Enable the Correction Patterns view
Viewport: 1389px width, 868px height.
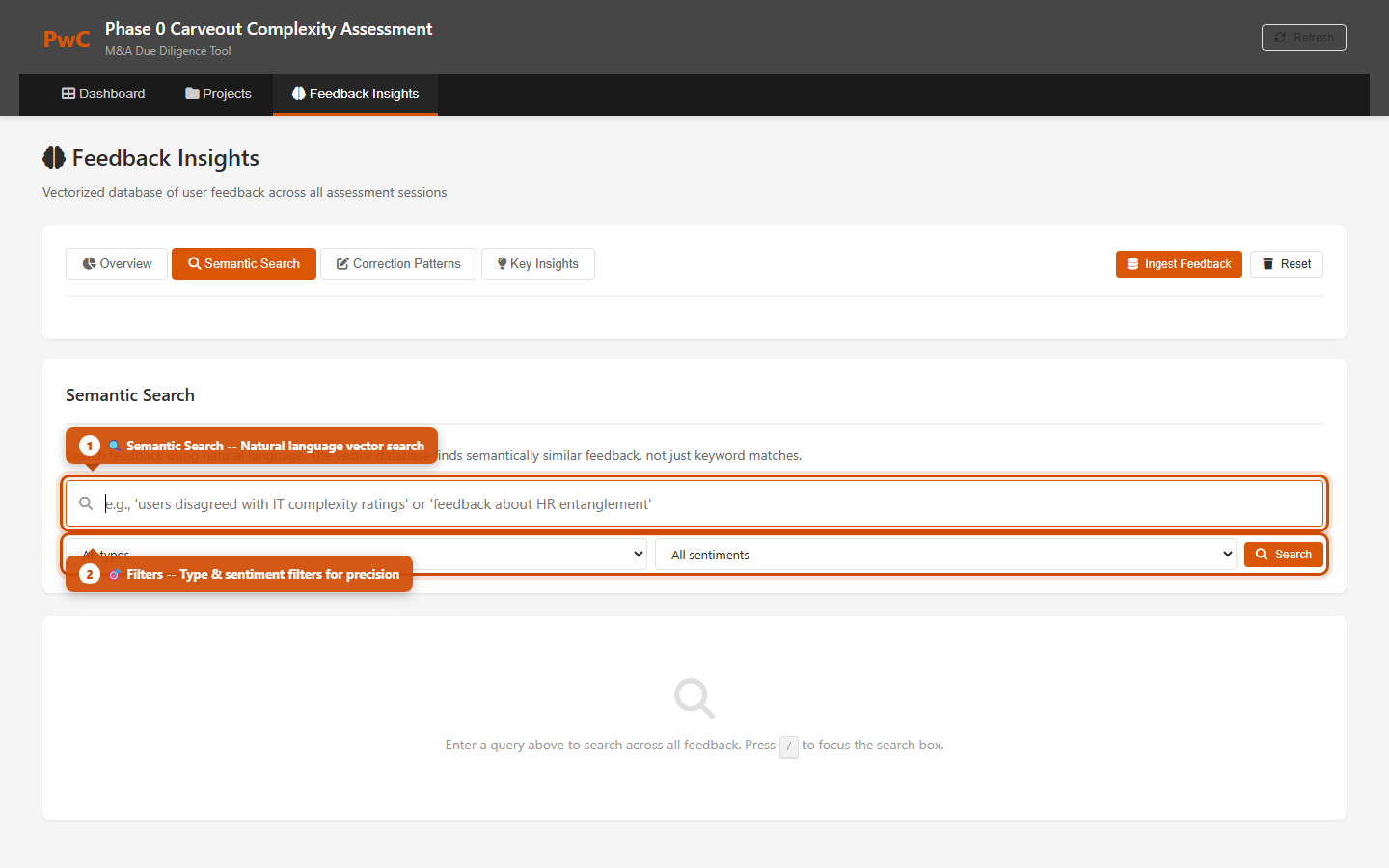[x=397, y=263]
